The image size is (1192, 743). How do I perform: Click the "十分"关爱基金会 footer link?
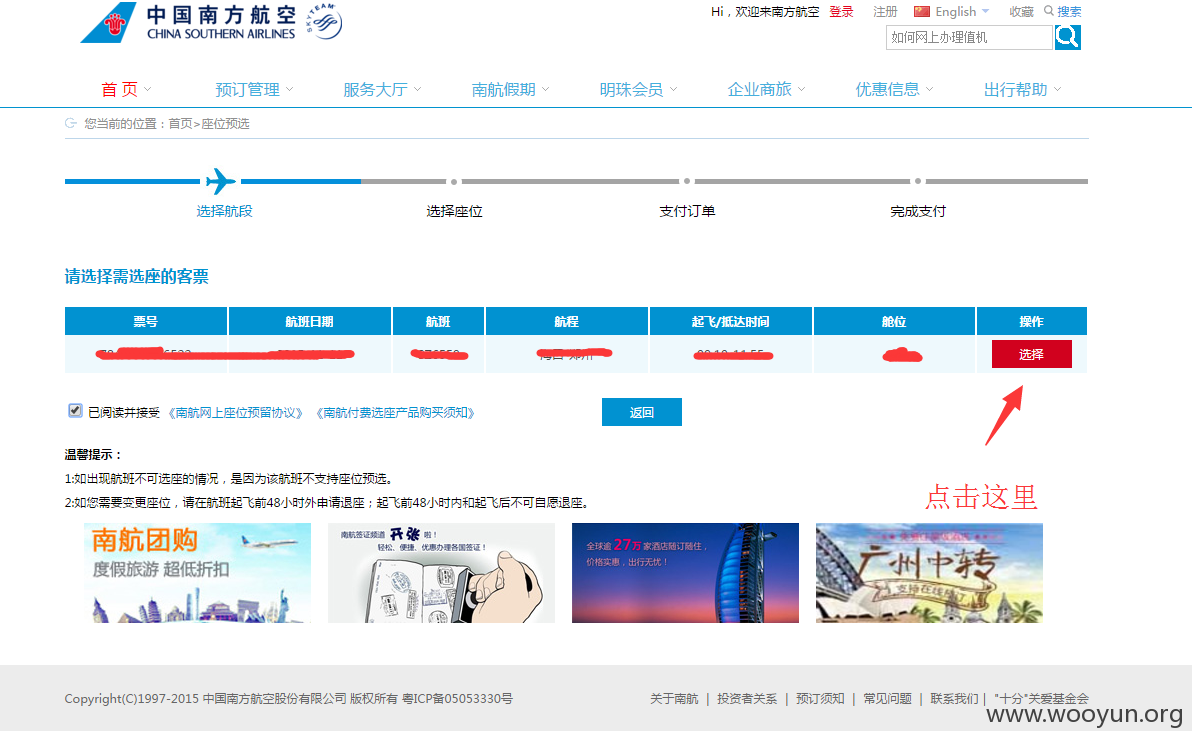[1041, 698]
